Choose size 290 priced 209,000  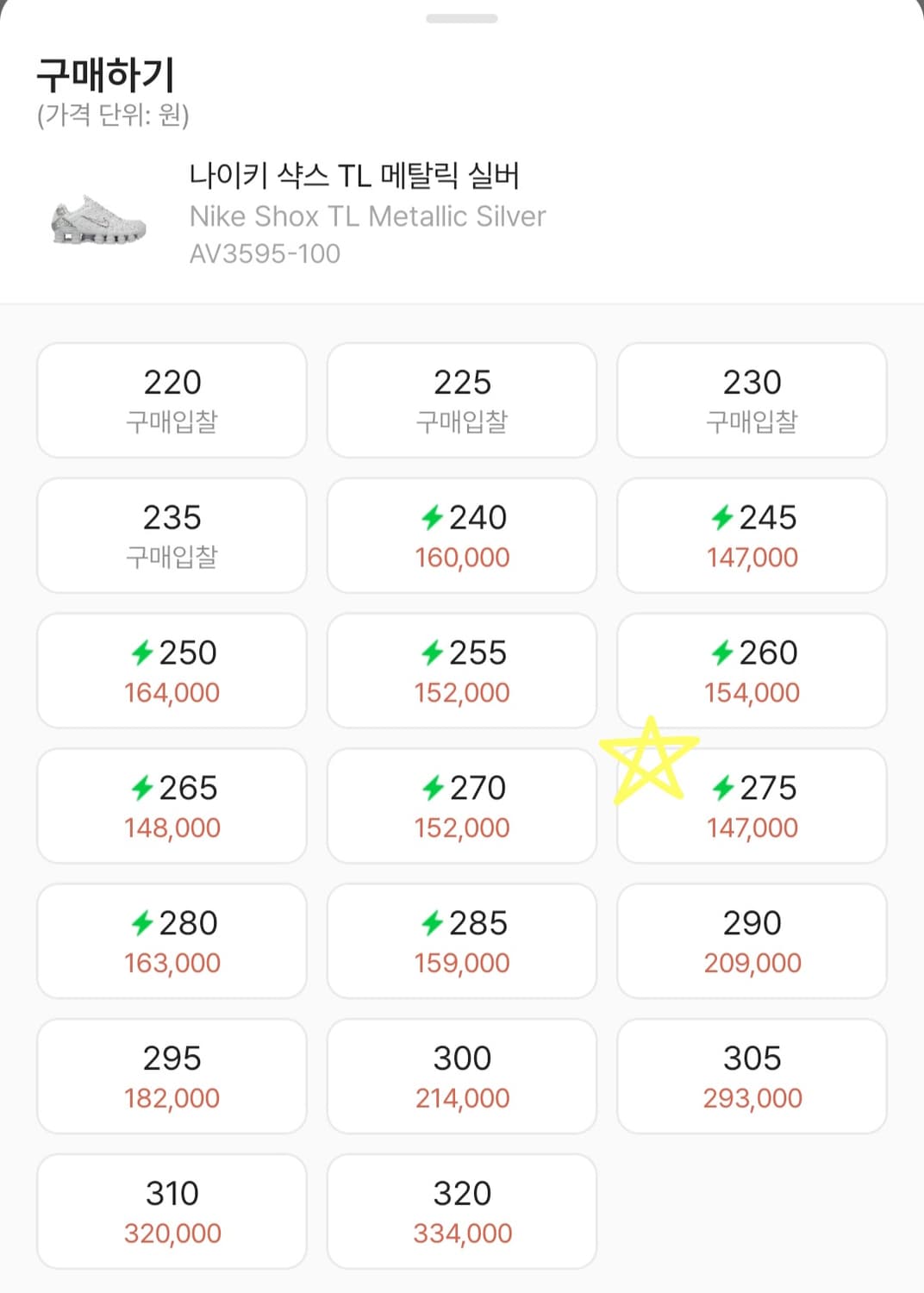point(752,941)
